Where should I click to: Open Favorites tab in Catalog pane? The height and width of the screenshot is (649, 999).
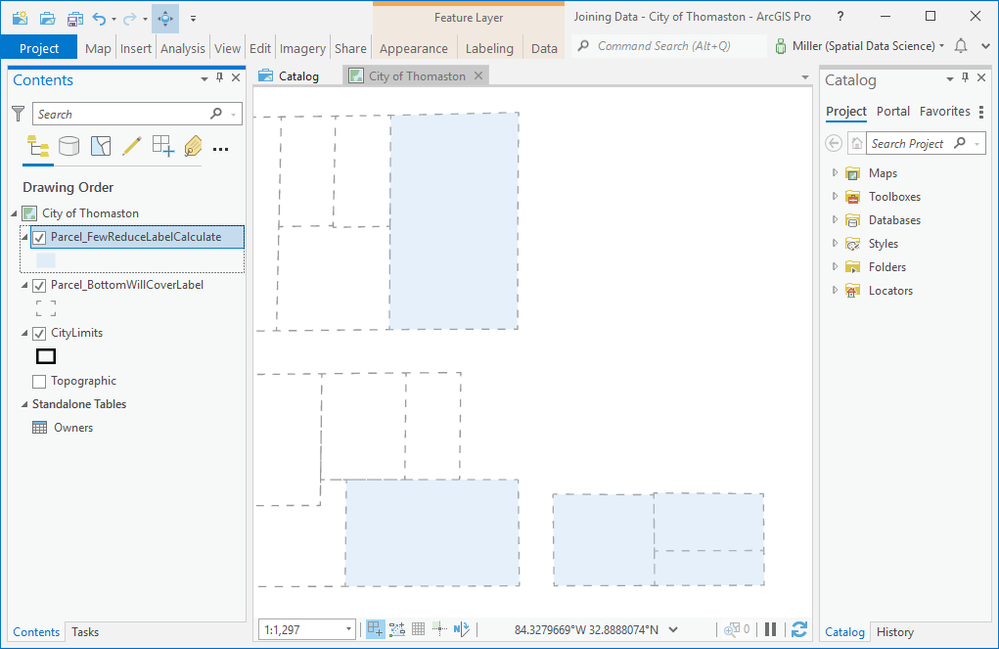(945, 111)
